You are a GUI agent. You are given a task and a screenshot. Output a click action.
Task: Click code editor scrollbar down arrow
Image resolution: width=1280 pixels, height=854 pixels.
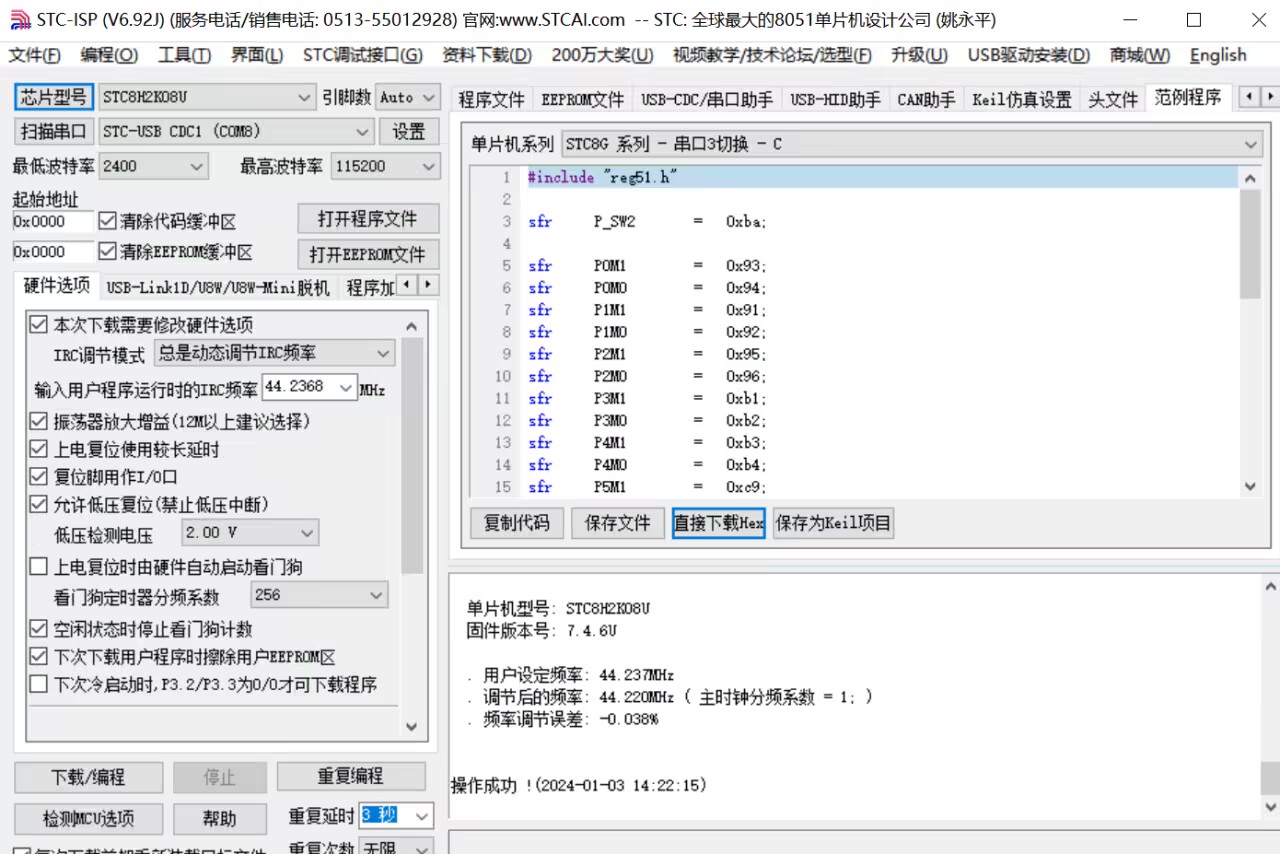(x=1250, y=486)
